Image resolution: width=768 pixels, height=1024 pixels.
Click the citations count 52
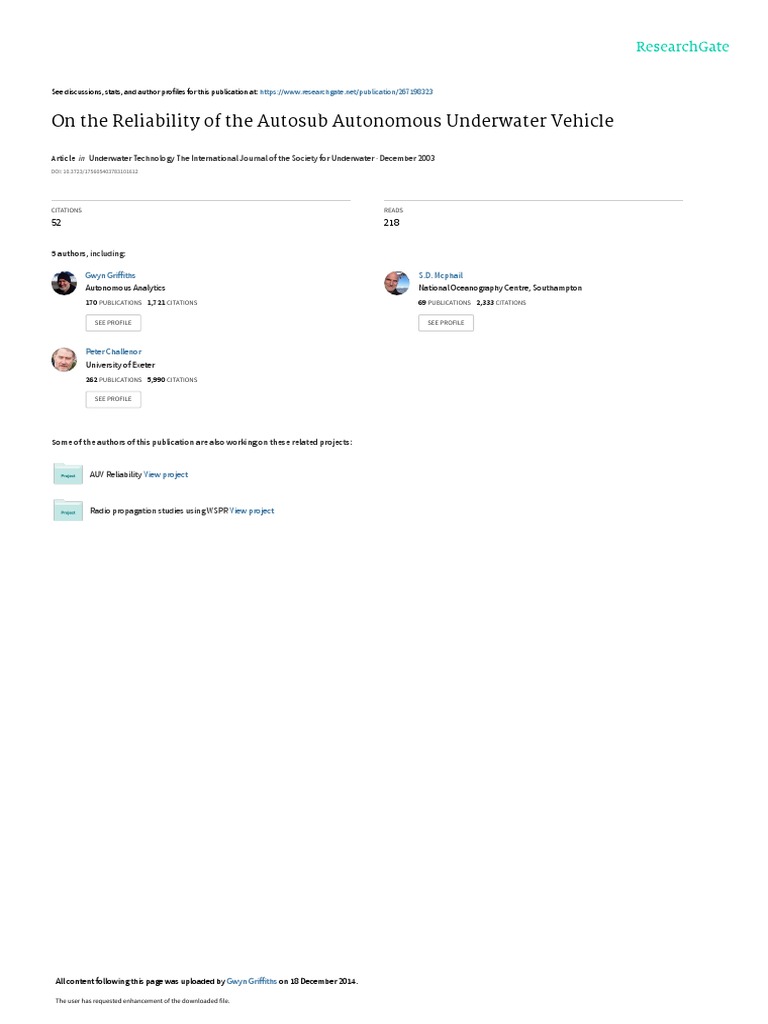56,223
